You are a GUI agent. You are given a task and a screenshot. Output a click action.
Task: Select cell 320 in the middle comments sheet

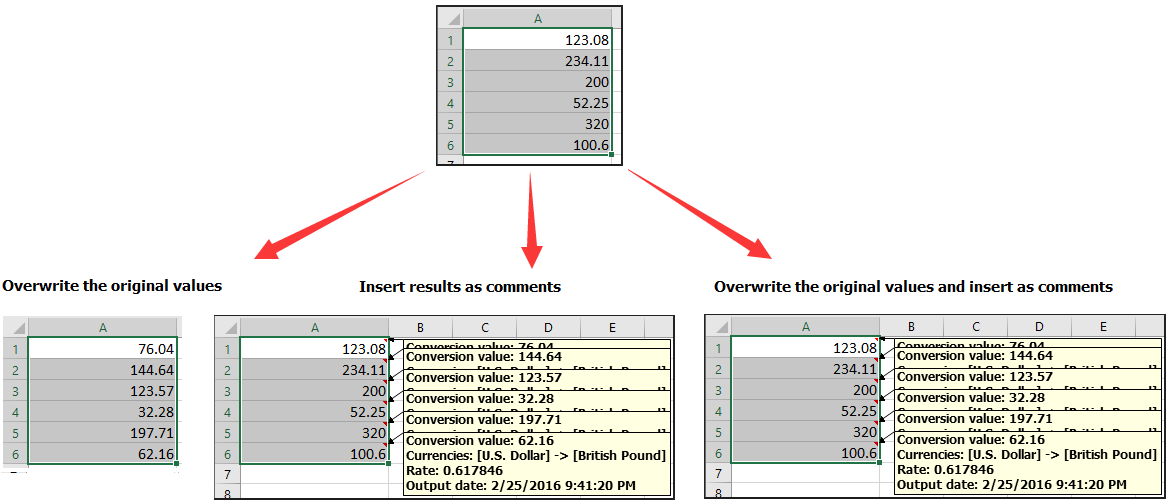[x=314, y=432]
